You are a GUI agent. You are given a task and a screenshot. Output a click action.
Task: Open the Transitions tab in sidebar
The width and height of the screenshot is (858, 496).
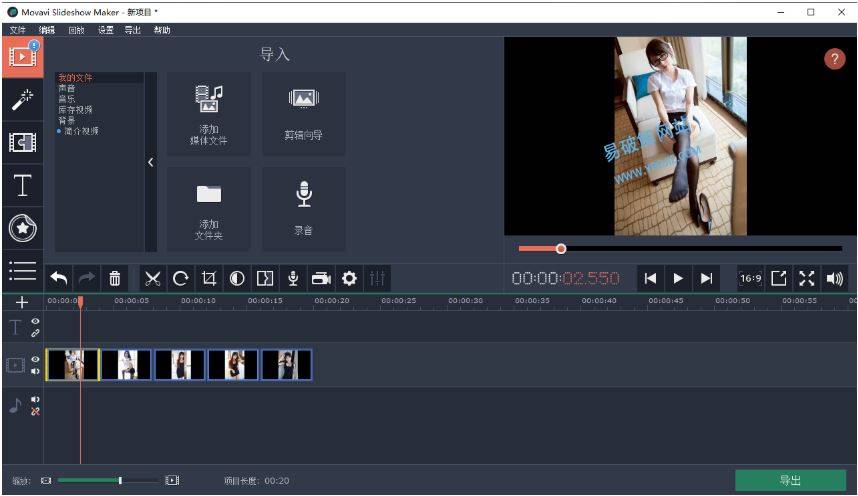(22, 142)
